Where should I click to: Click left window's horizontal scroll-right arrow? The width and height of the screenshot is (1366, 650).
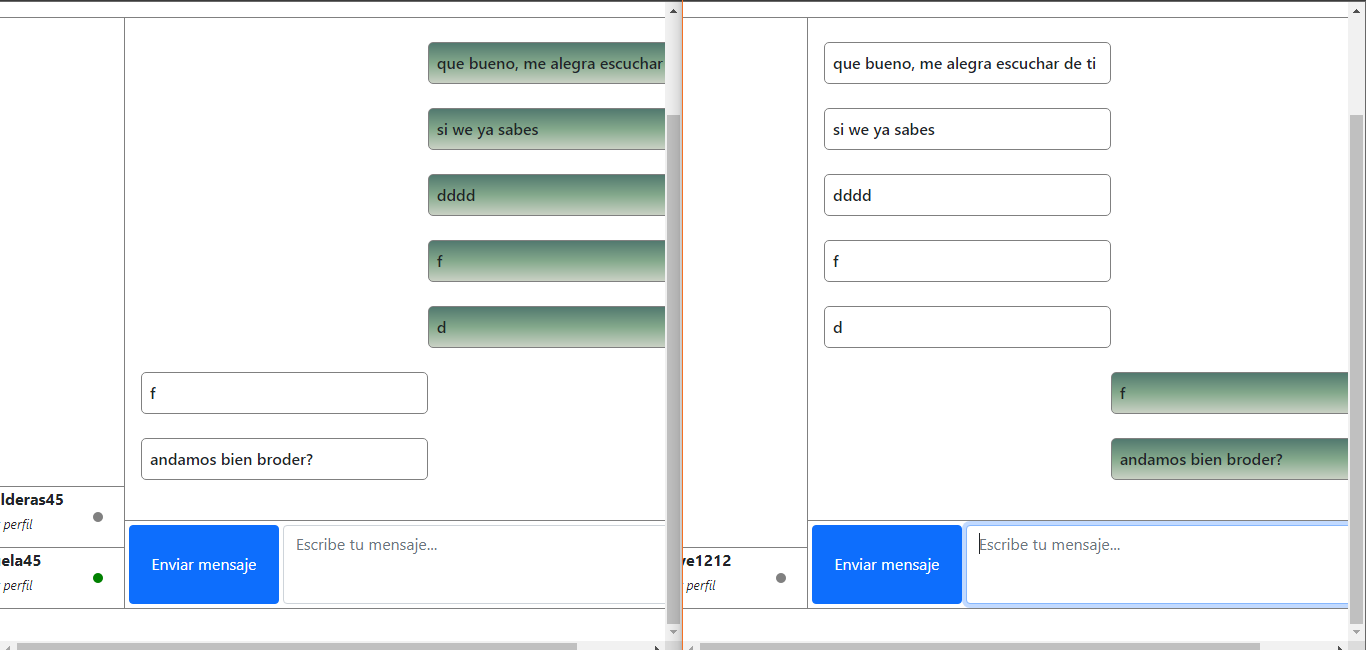coord(657,646)
